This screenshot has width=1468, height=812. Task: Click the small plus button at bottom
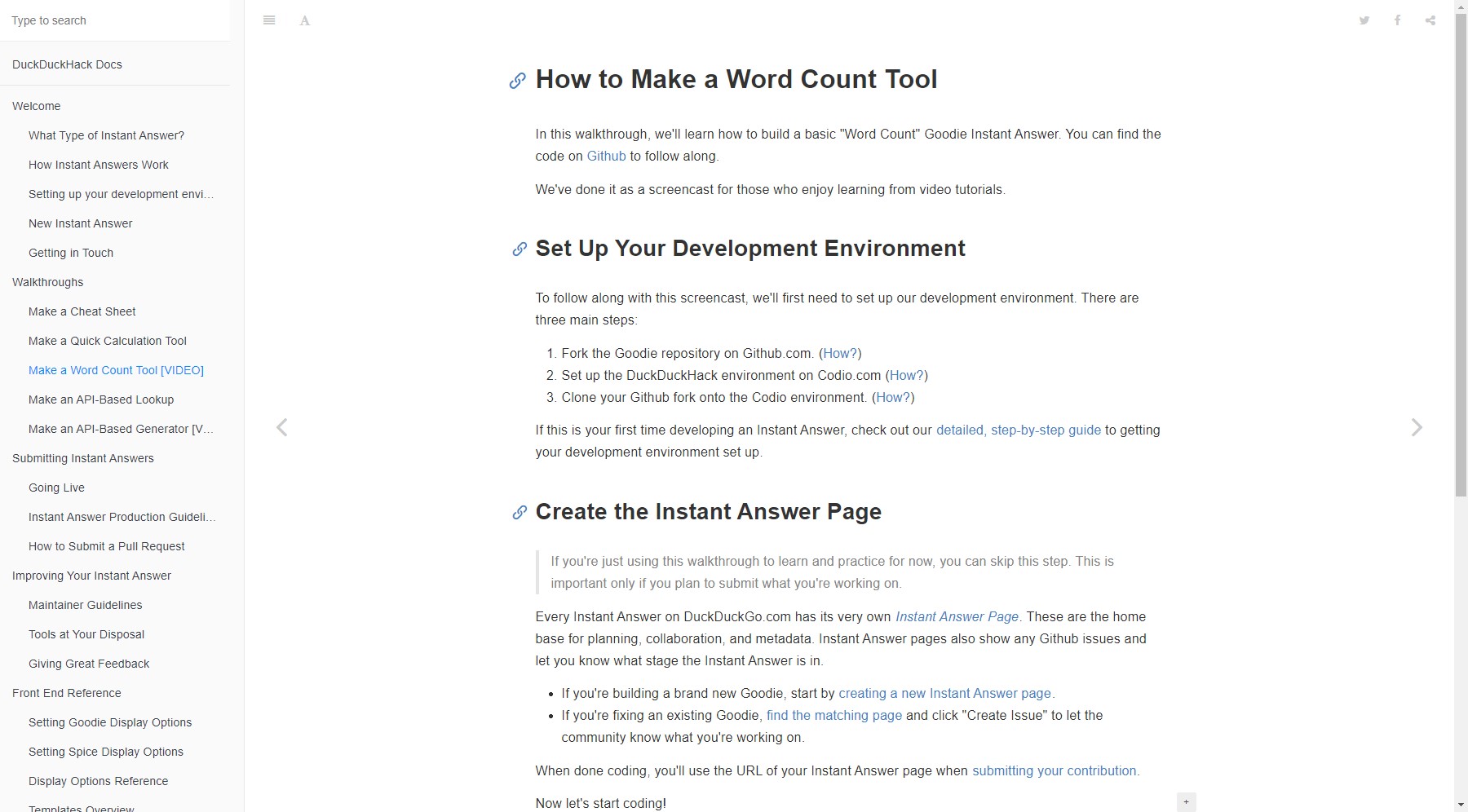pos(1186,802)
